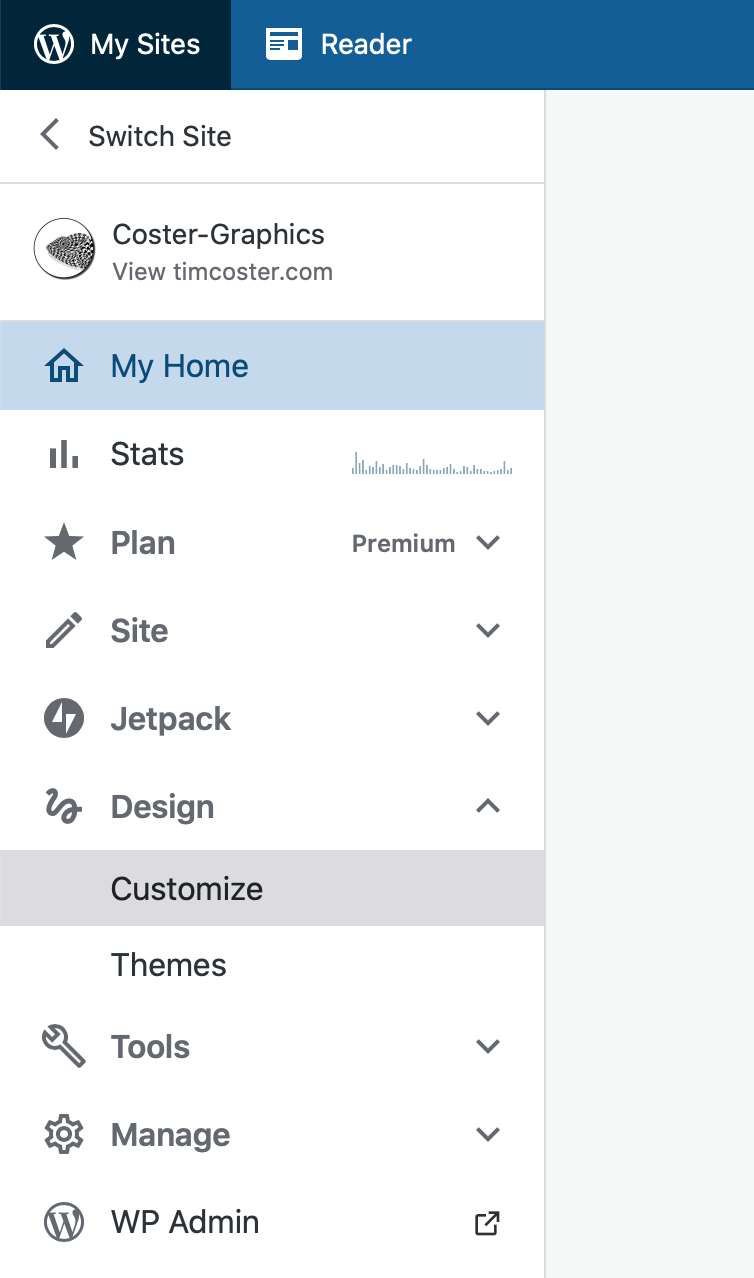This screenshot has height=1278, width=754.
Task: Click the Design squiggle icon
Action: tap(64, 807)
